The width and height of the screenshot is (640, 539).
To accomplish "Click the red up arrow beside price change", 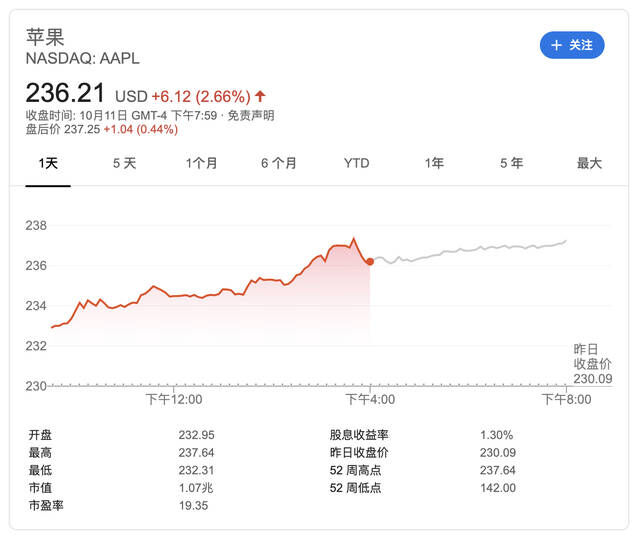I will pyautogui.click(x=261, y=96).
